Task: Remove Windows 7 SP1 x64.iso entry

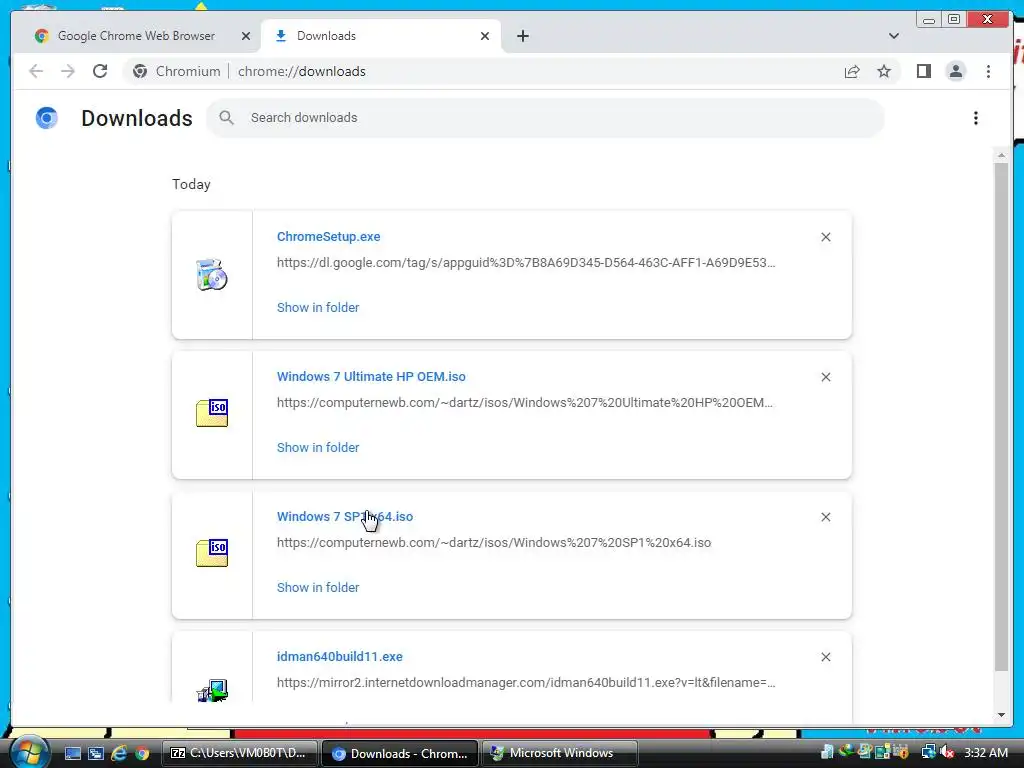Action: click(825, 517)
